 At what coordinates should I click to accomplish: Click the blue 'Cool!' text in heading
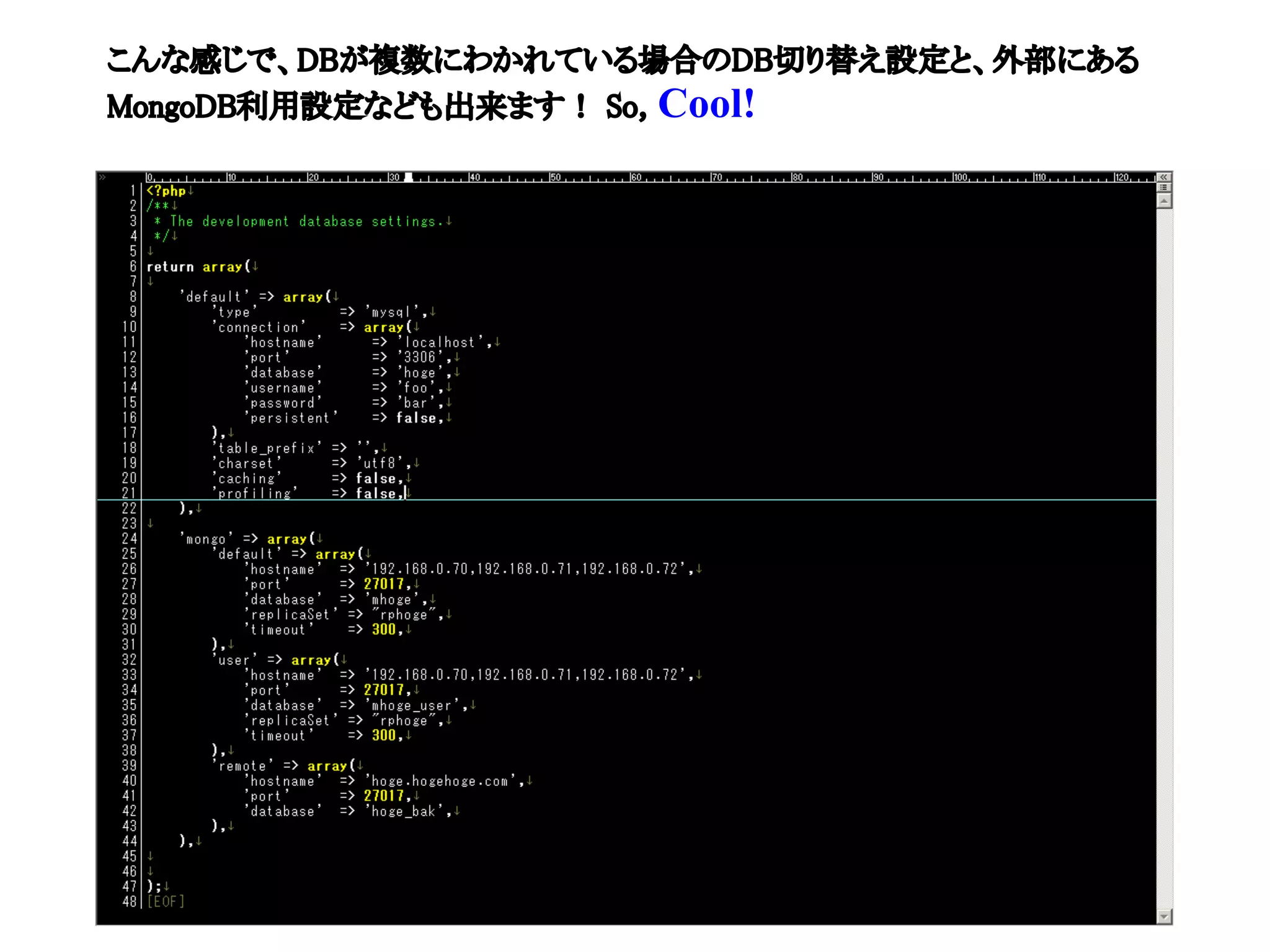(x=706, y=103)
